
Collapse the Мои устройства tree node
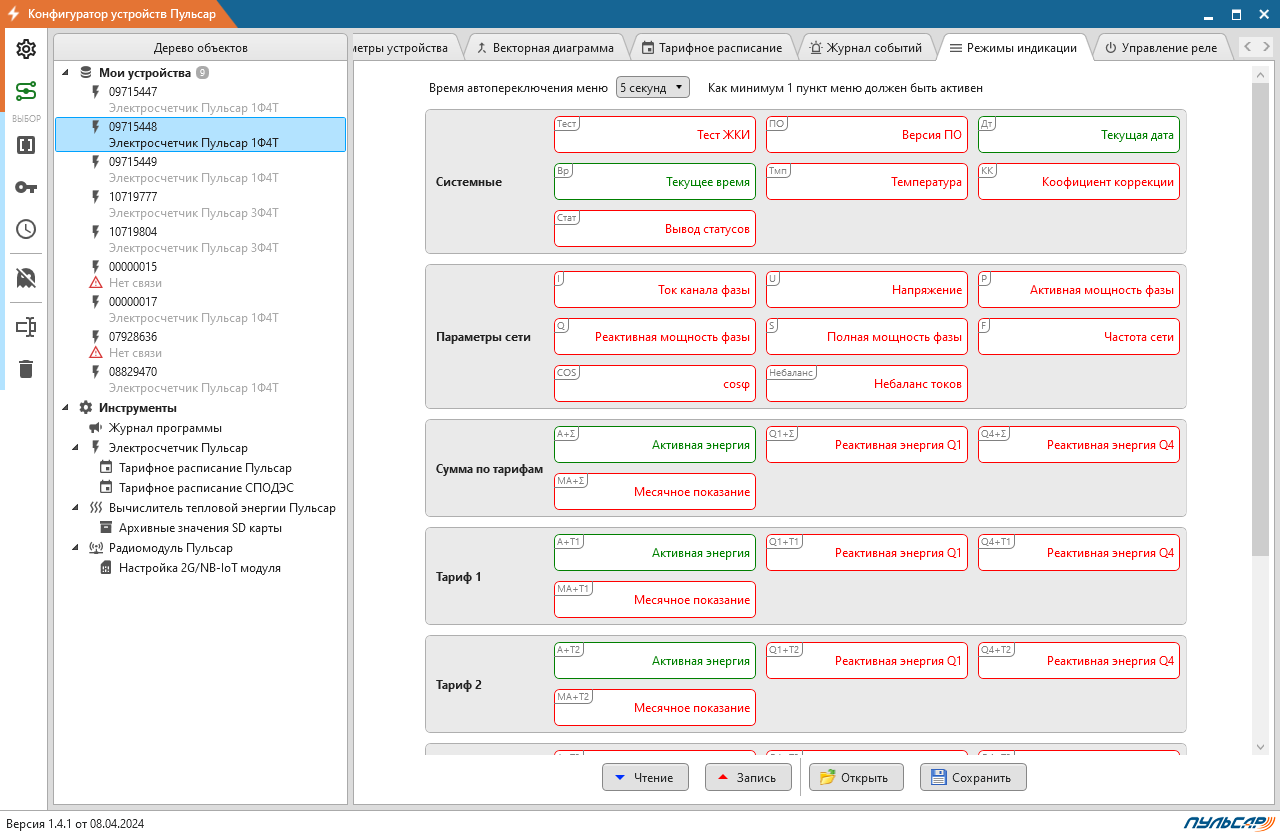[x=66, y=73]
